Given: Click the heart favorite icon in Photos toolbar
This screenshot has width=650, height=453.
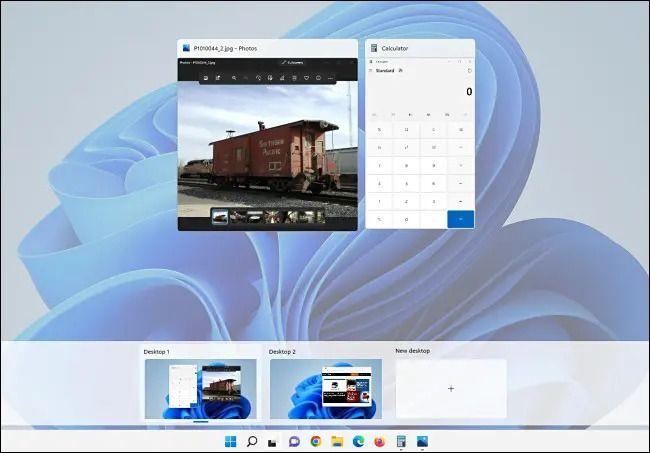Looking at the screenshot, I should tap(306, 78).
